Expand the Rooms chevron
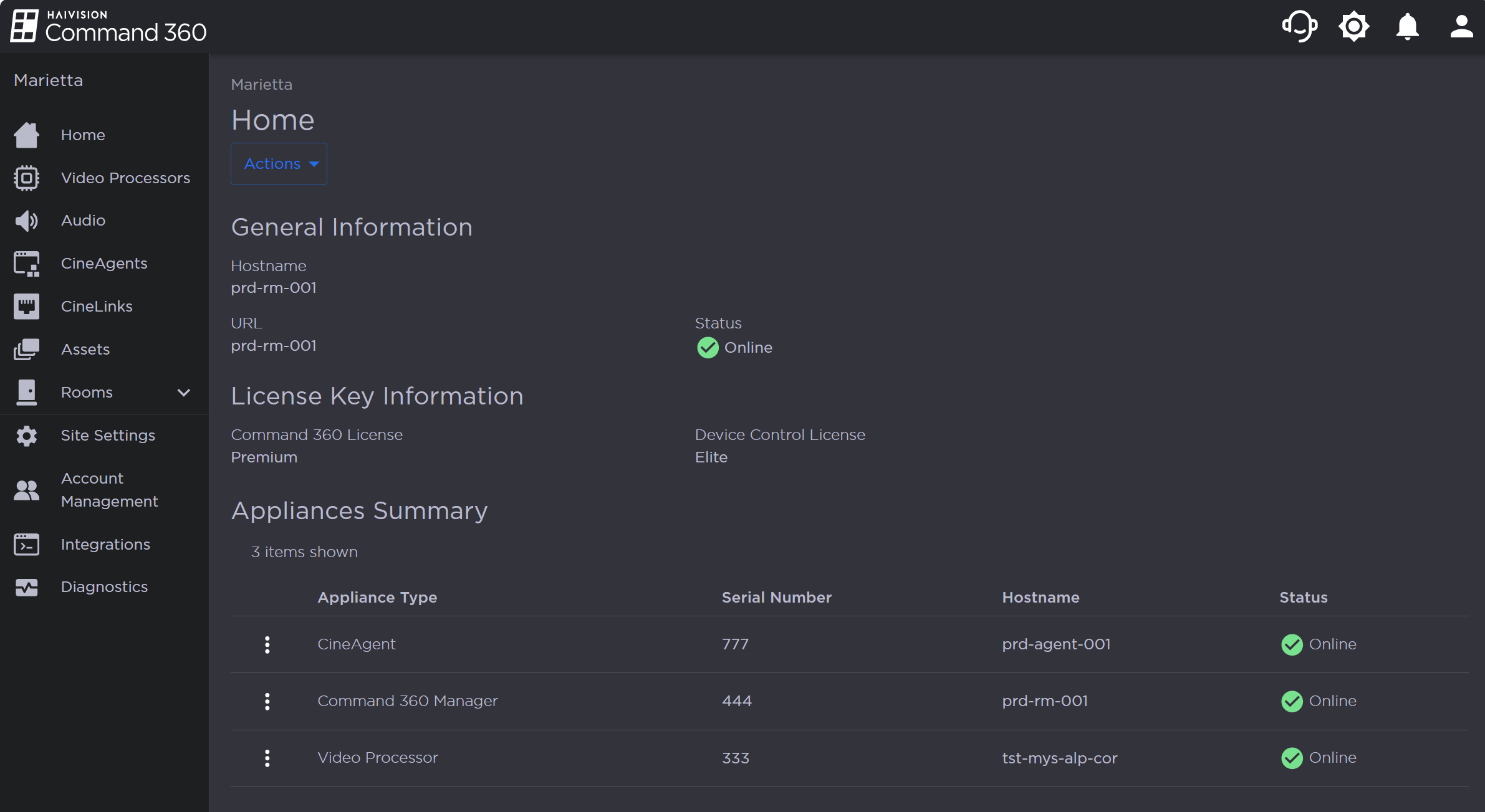Screen dimensions: 1485x812 (183, 393)
